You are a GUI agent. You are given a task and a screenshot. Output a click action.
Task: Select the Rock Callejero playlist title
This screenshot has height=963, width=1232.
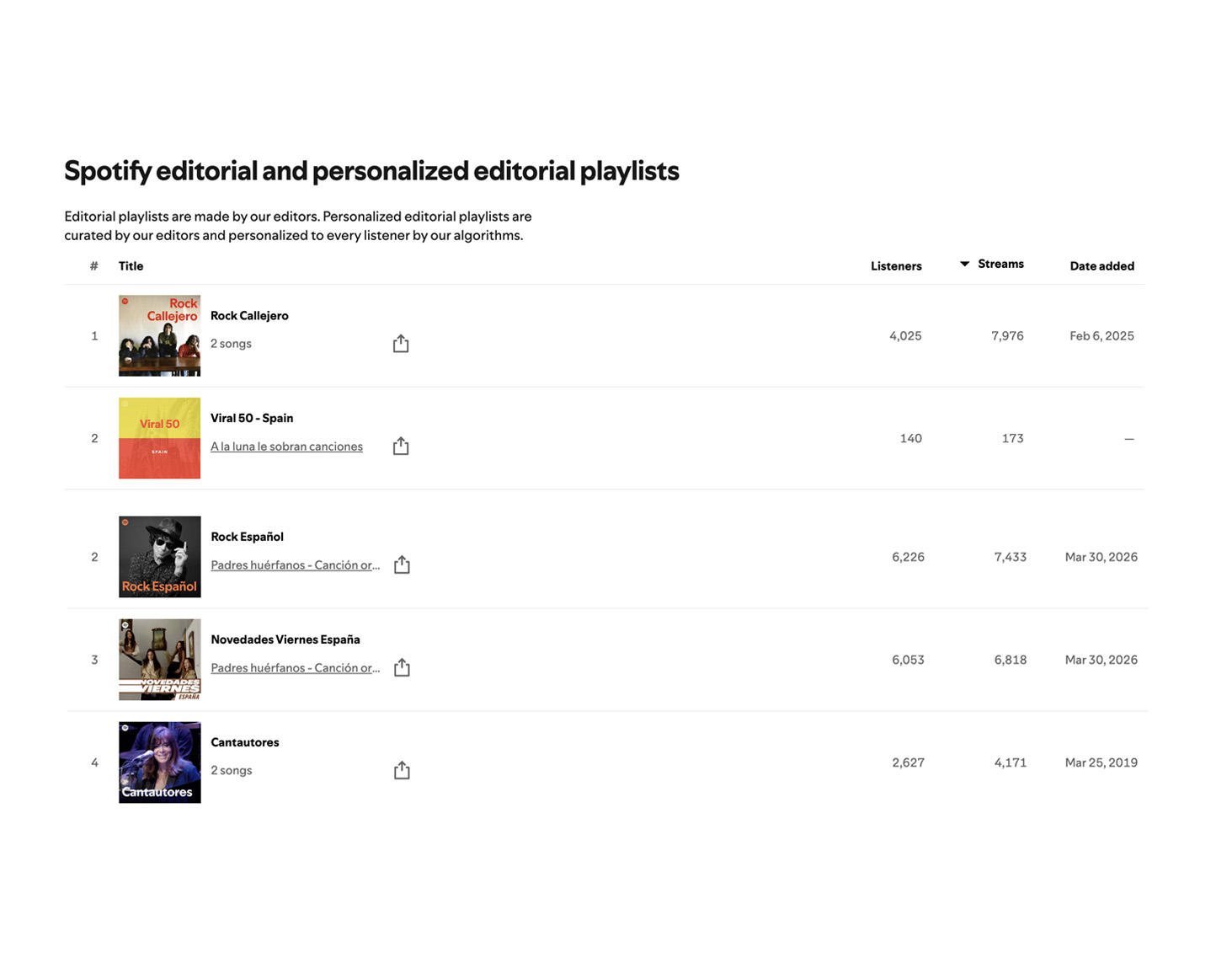click(249, 316)
